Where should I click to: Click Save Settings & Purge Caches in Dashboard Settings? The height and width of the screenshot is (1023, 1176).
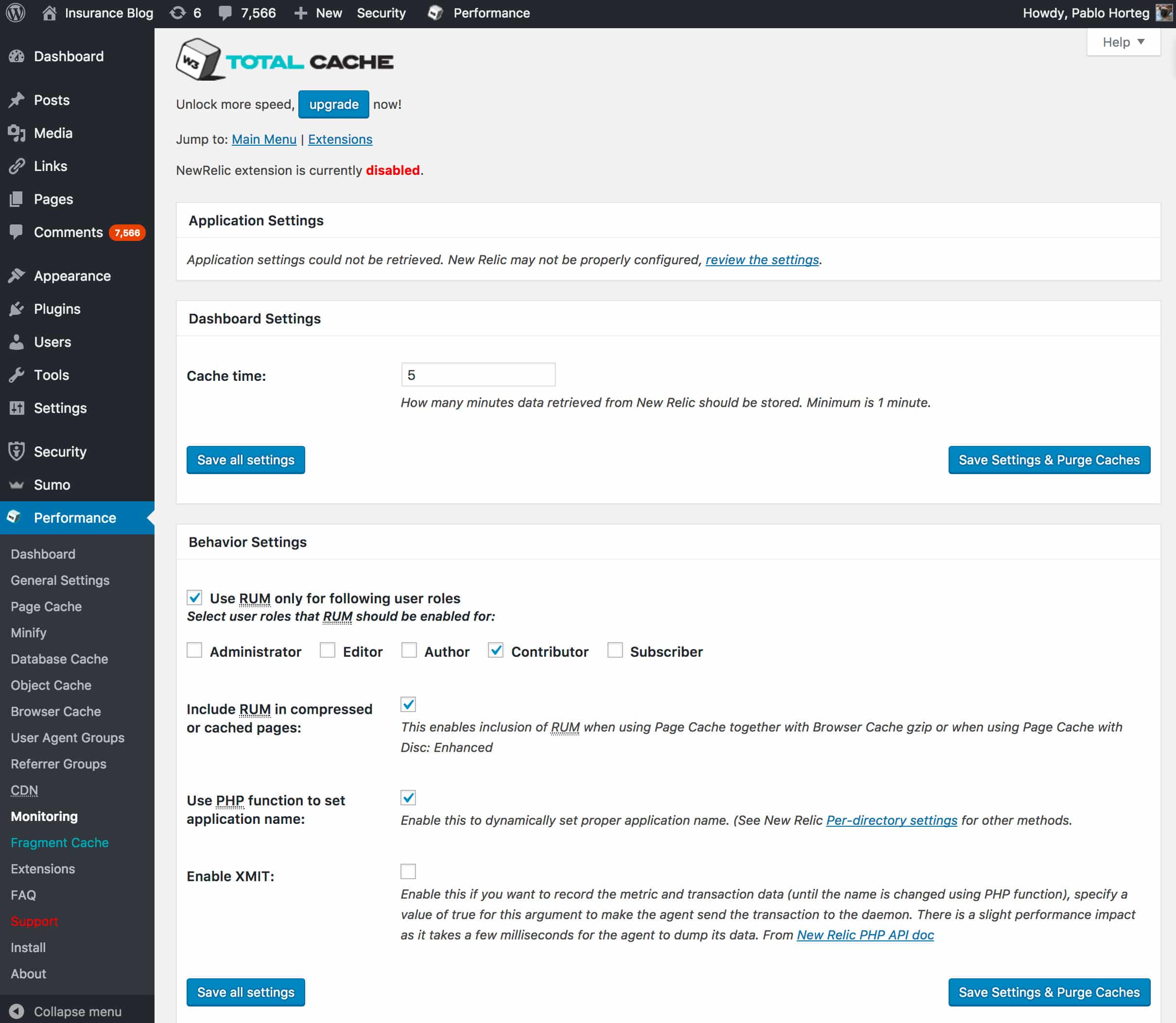pos(1049,460)
